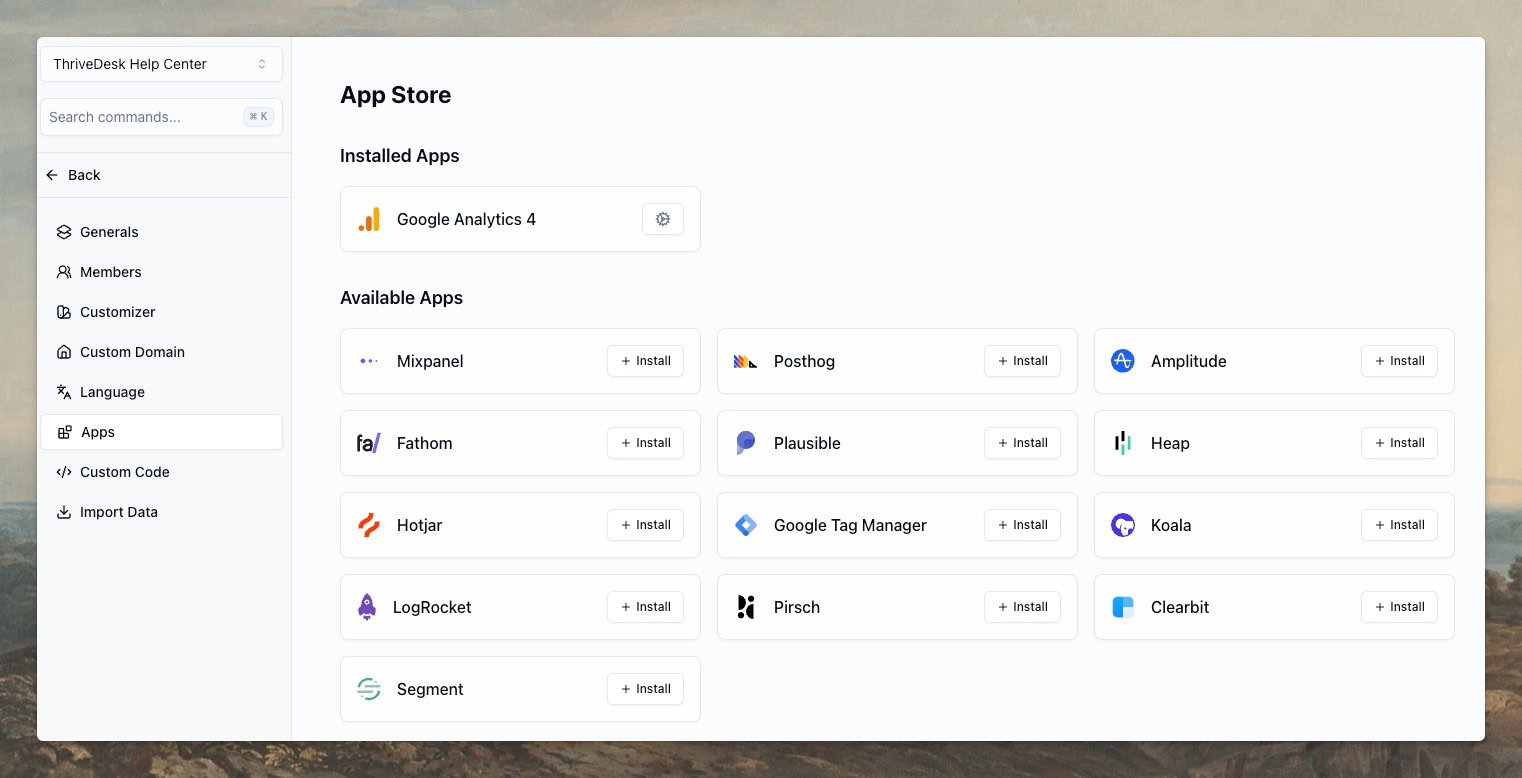Click the Heap logo icon
The width and height of the screenshot is (1522, 778).
click(1123, 443)
